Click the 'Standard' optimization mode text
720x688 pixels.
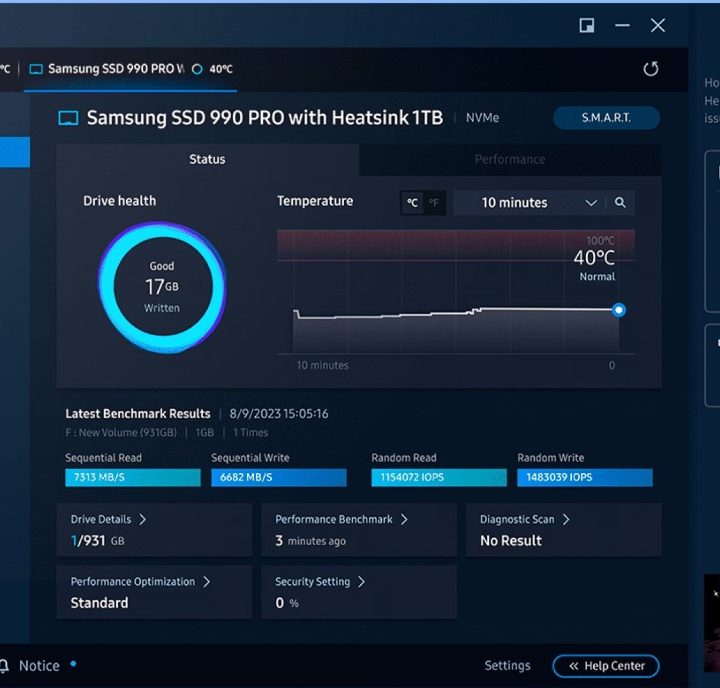(x=99, y=603)
